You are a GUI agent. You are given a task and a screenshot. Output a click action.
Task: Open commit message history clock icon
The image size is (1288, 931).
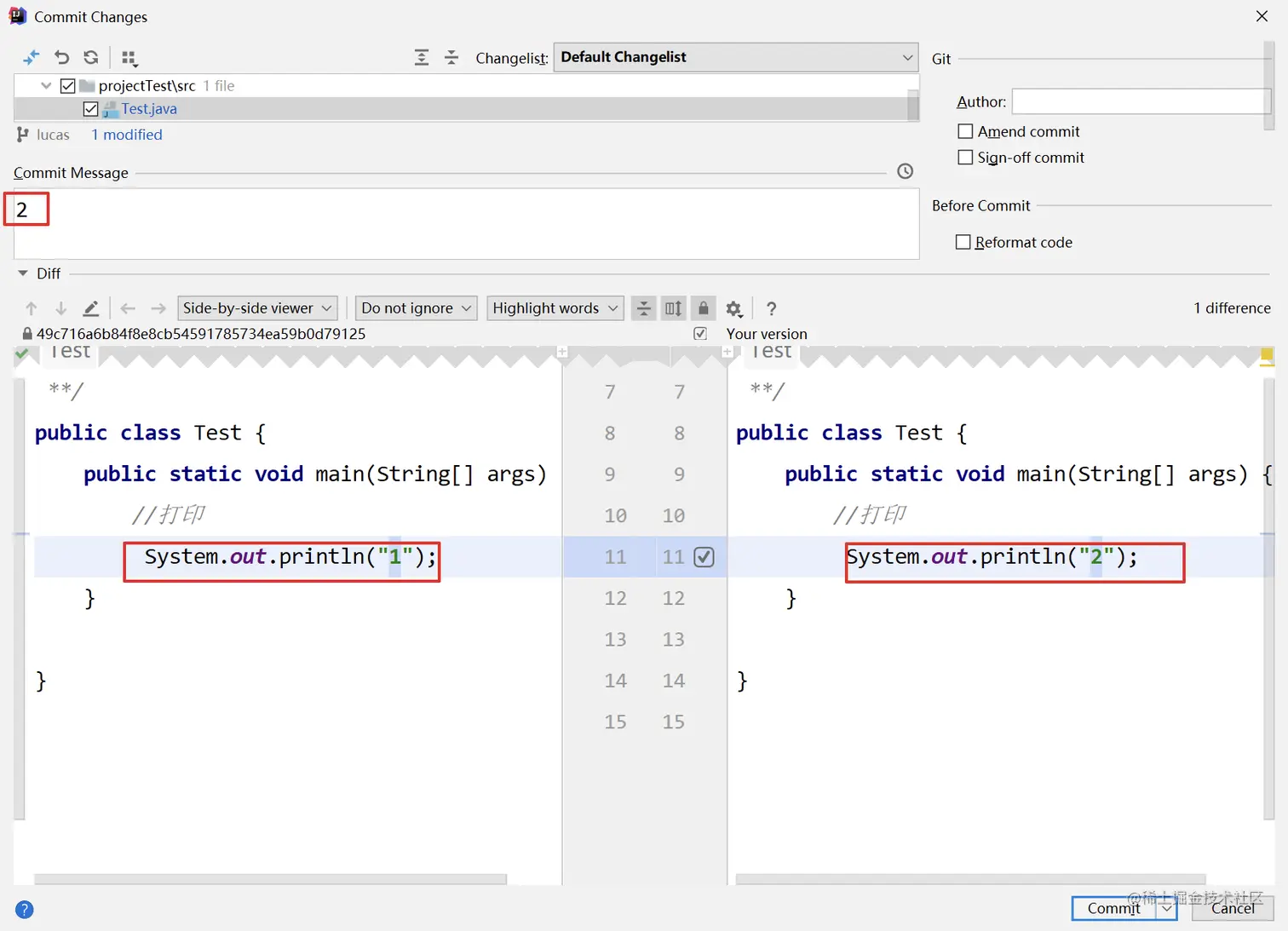coord(905,171)
